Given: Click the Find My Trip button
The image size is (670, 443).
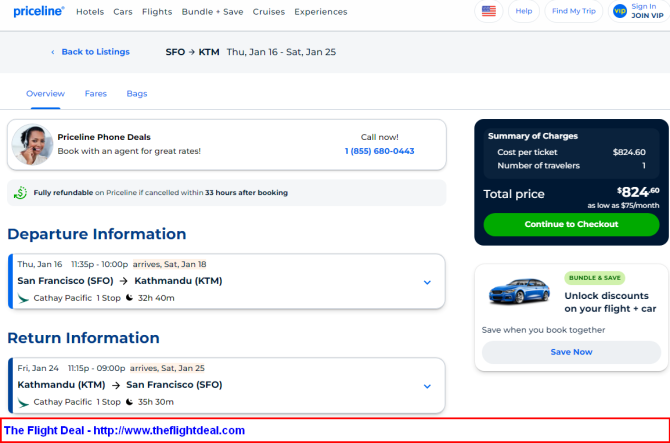Looking at the screenshot, I should [574, 11].
